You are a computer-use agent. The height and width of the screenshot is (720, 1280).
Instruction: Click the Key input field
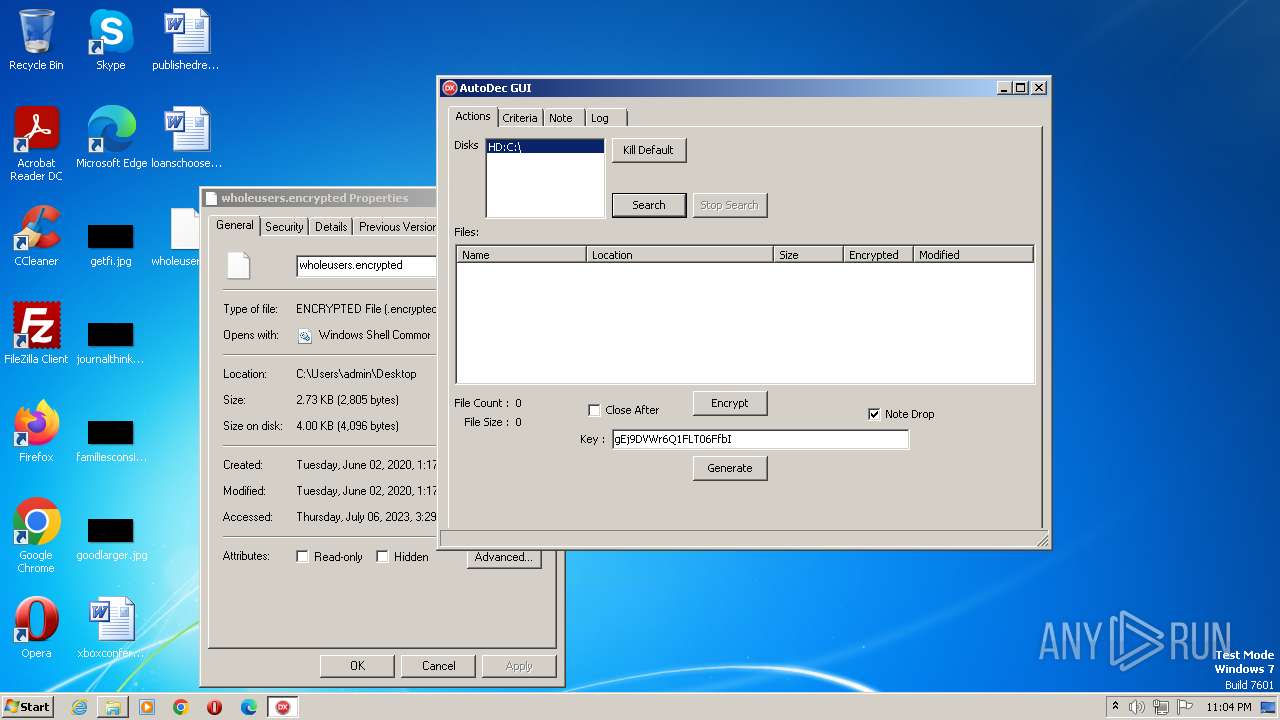[760, 439]
